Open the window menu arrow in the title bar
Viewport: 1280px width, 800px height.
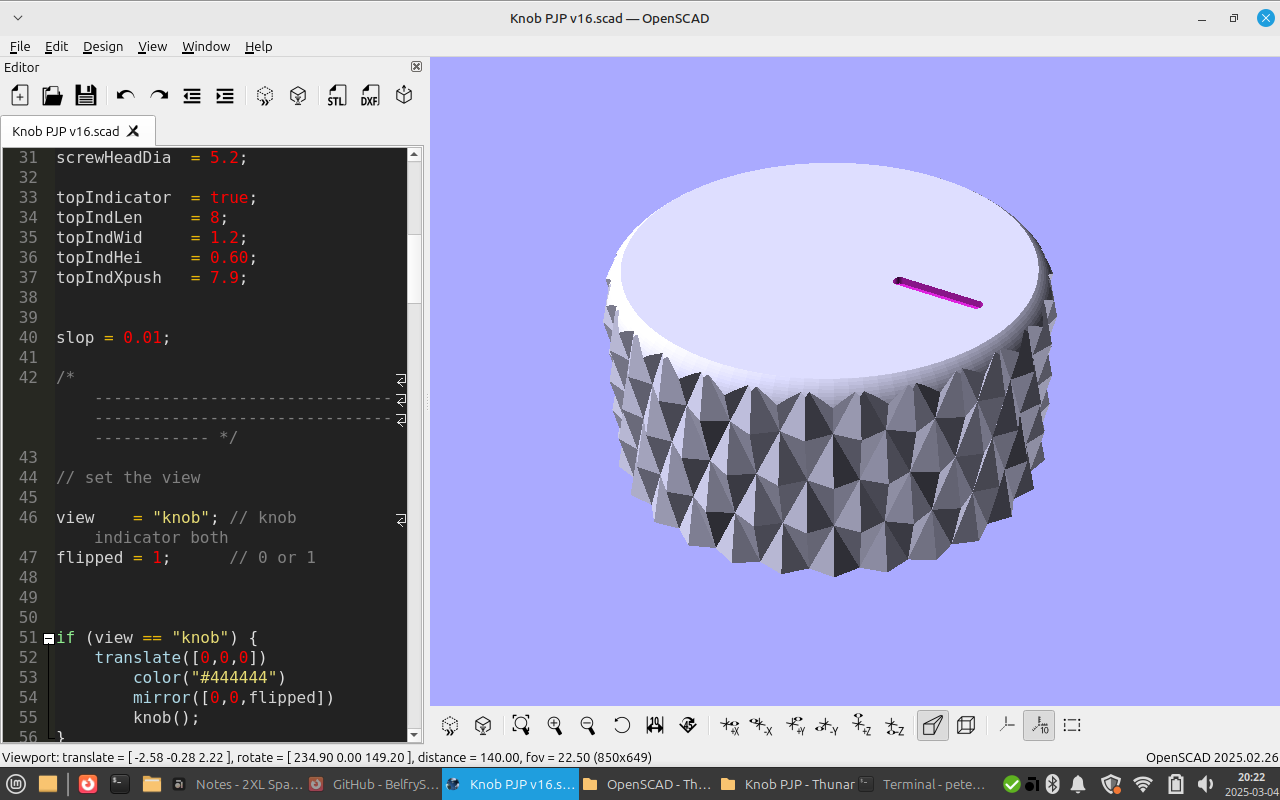18,18
